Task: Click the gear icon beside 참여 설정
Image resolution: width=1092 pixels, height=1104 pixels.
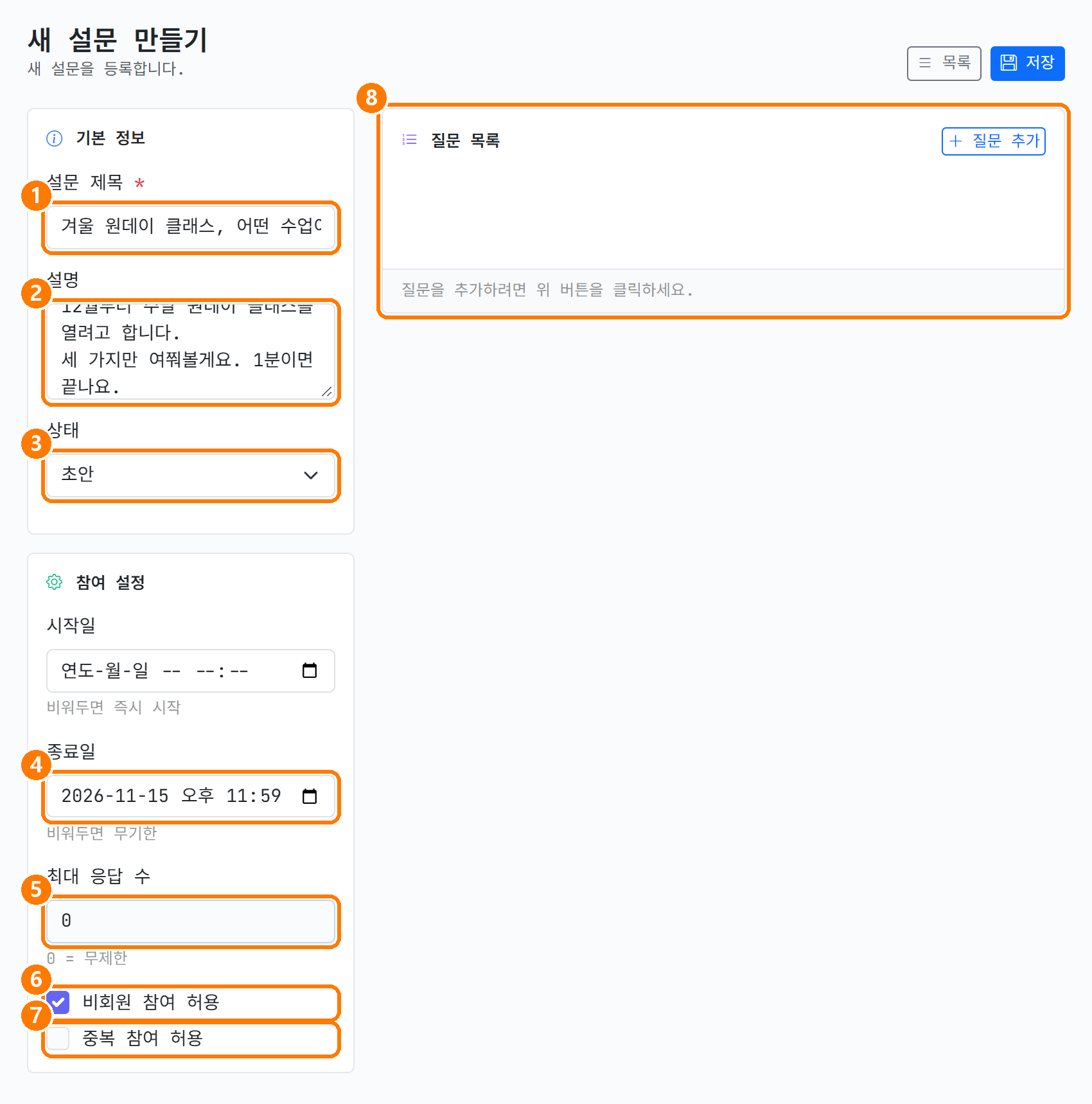Action: (x=55, y=582)
